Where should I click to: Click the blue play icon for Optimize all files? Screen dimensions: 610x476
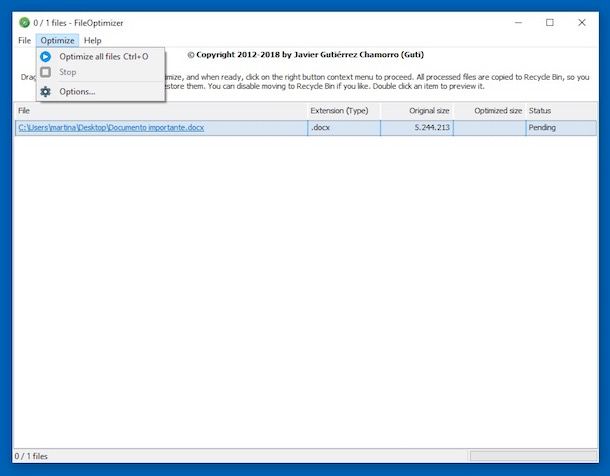[46, 57]
